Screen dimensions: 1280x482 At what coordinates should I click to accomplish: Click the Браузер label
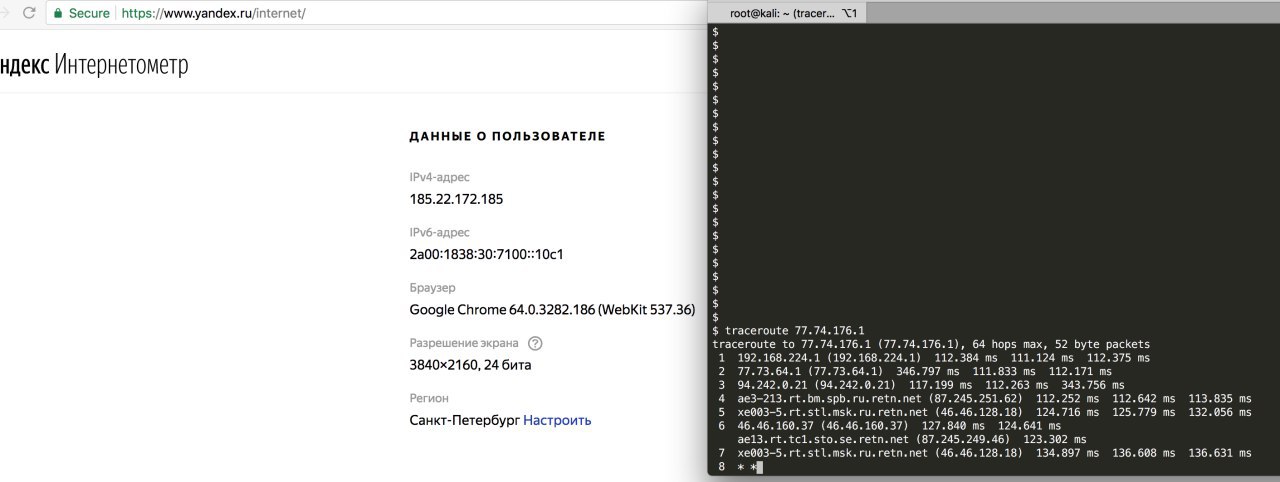433,287
